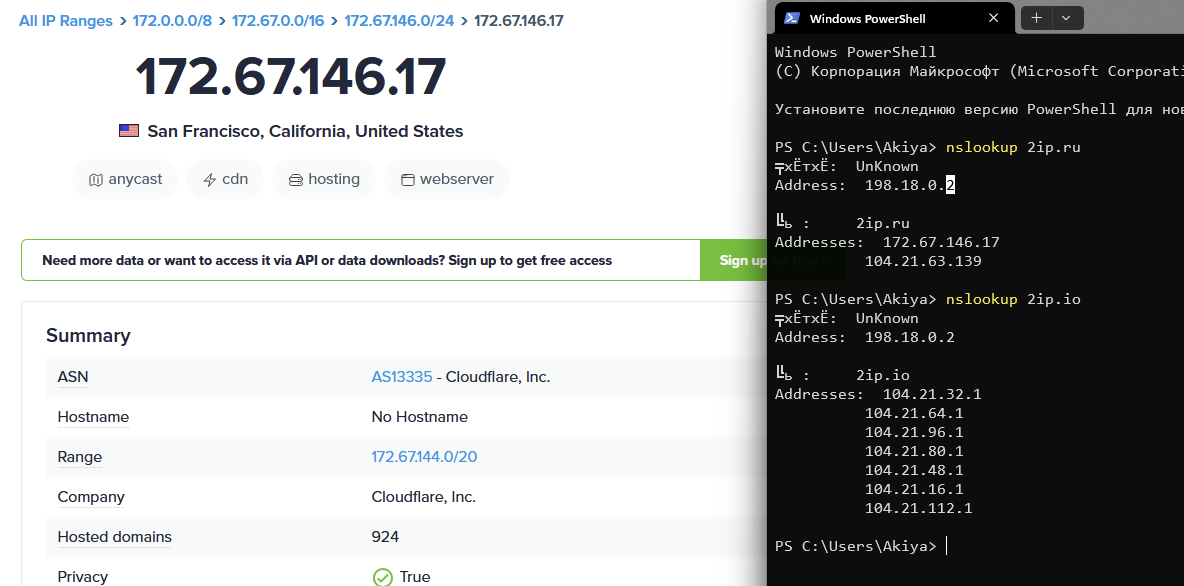Click address 104.21.112.1 in PowerShell
This screenshot has width=1184, height=586.
point(918,508)
